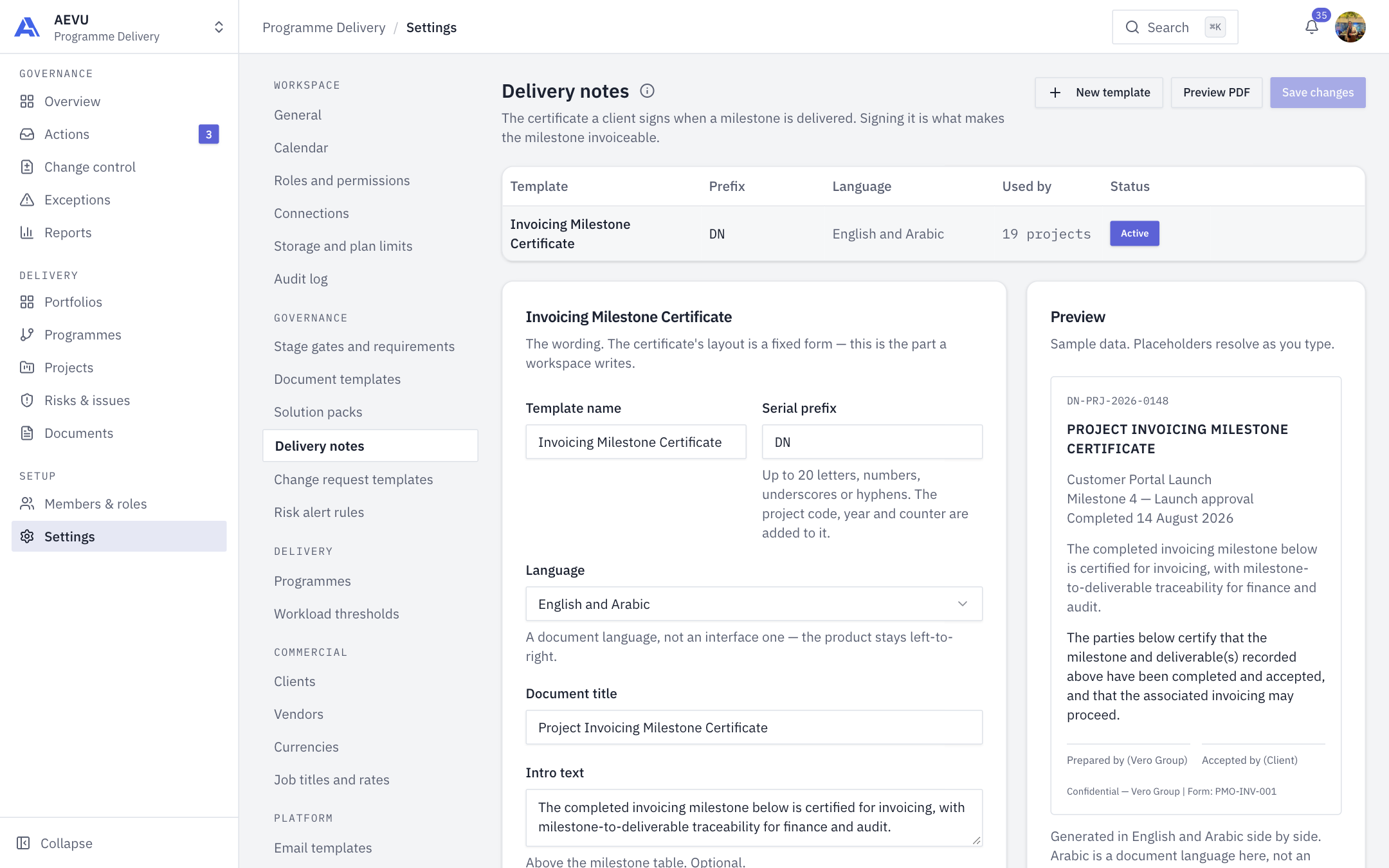Select Delivery notes in settings nav

point(370,446)
